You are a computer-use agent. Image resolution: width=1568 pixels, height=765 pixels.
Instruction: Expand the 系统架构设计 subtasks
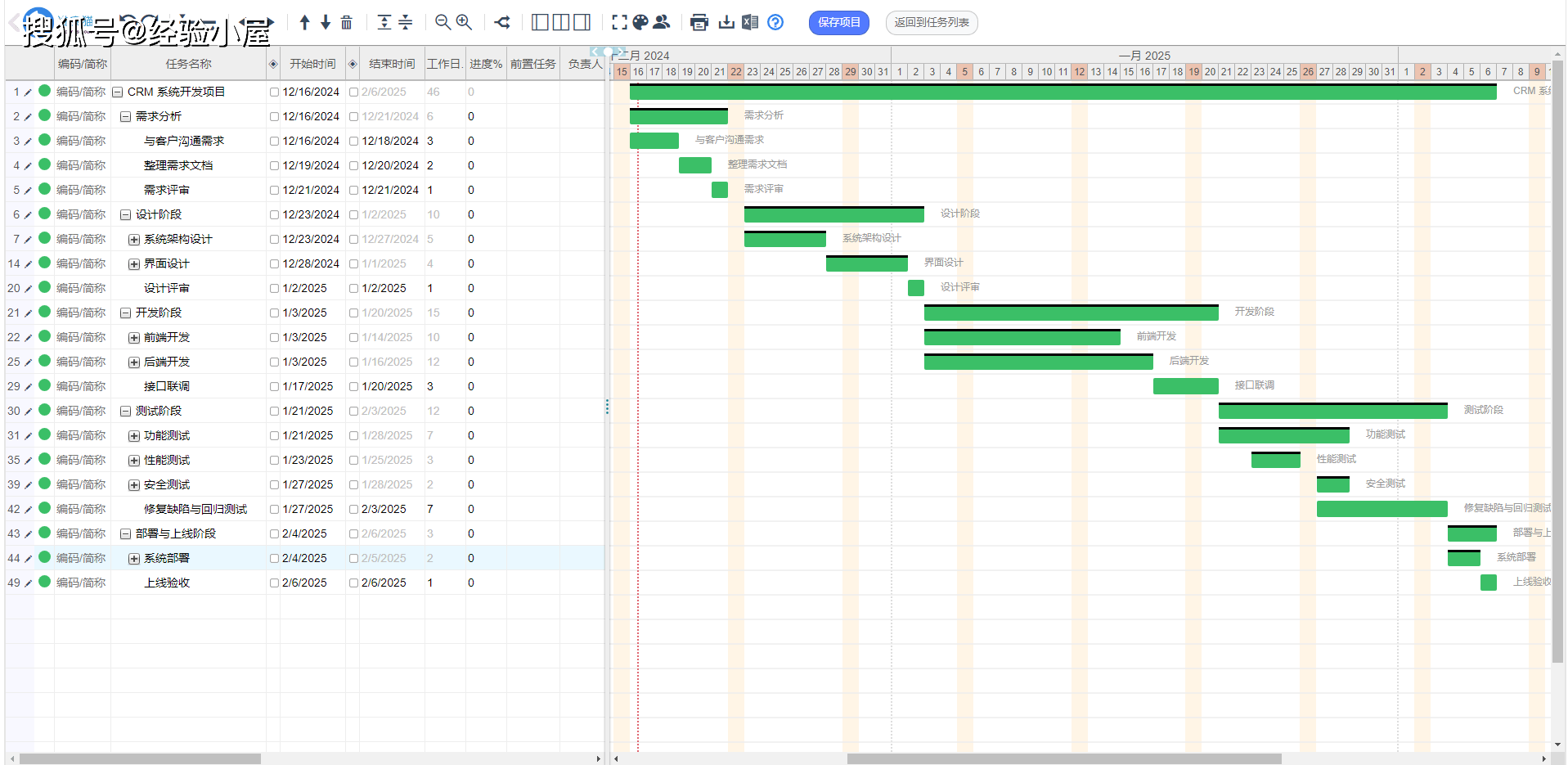(x=134, y=240)
